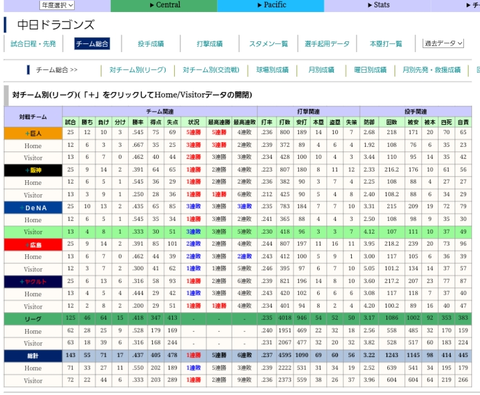Click the 失点 runs allowed column header
Screen dimensions: 480x395
tap(172, 122)
